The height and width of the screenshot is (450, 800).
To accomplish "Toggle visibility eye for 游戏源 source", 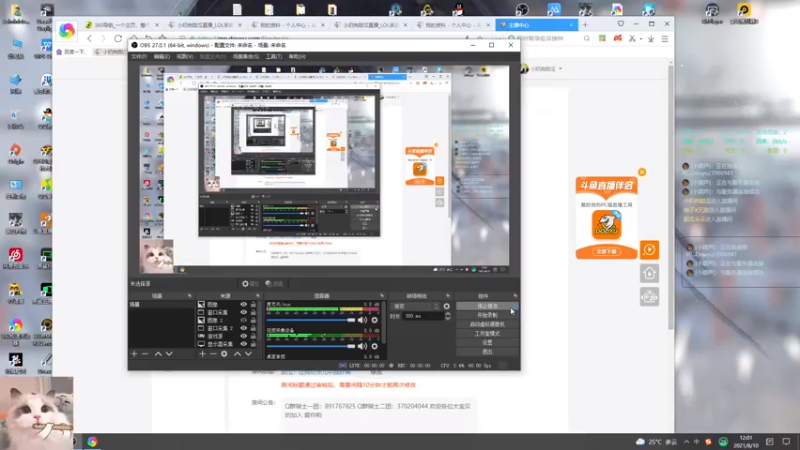I will click(x=243, y=336).
